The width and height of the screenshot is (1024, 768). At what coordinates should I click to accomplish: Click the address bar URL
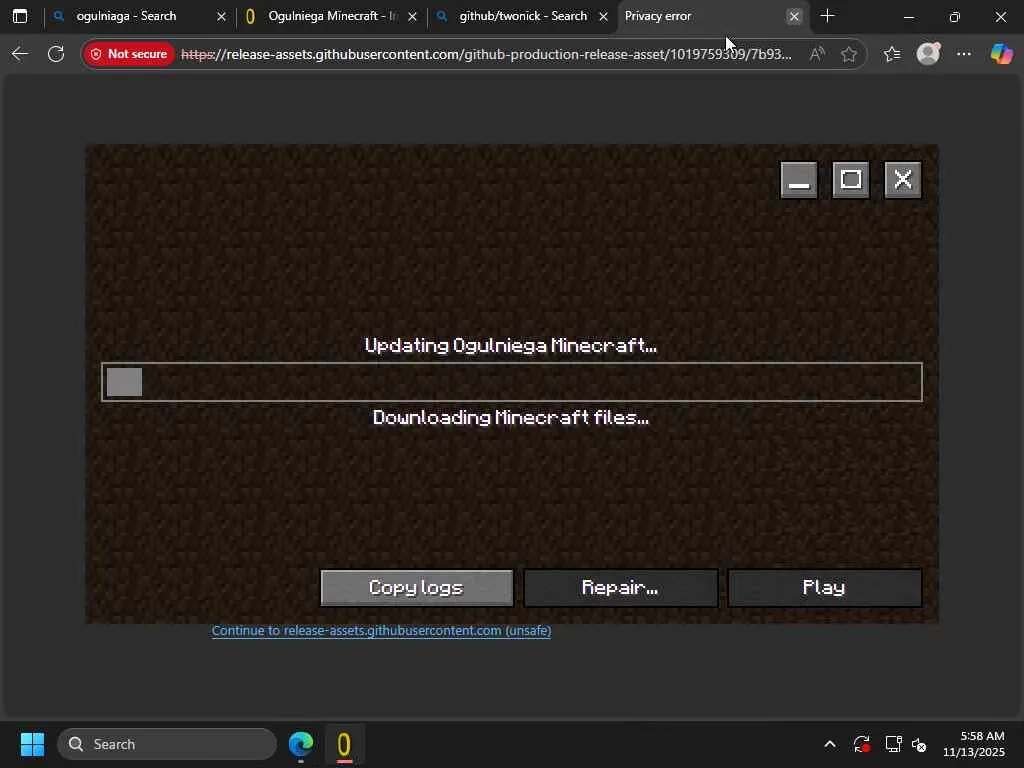[x=487, y=54]
